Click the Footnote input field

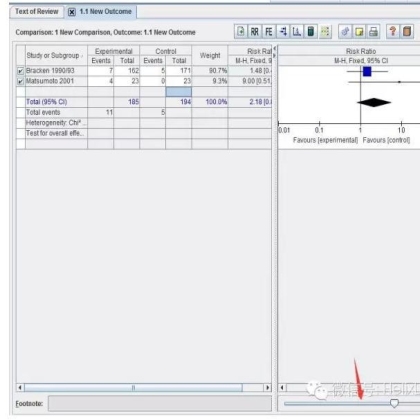coord(160,404)
